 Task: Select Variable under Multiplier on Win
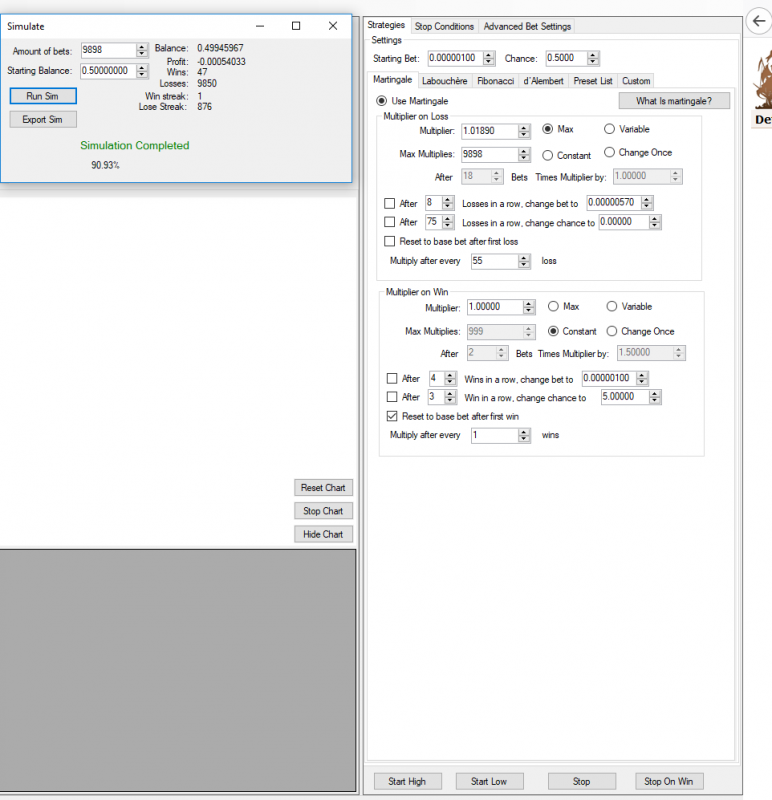click(612, 306)
